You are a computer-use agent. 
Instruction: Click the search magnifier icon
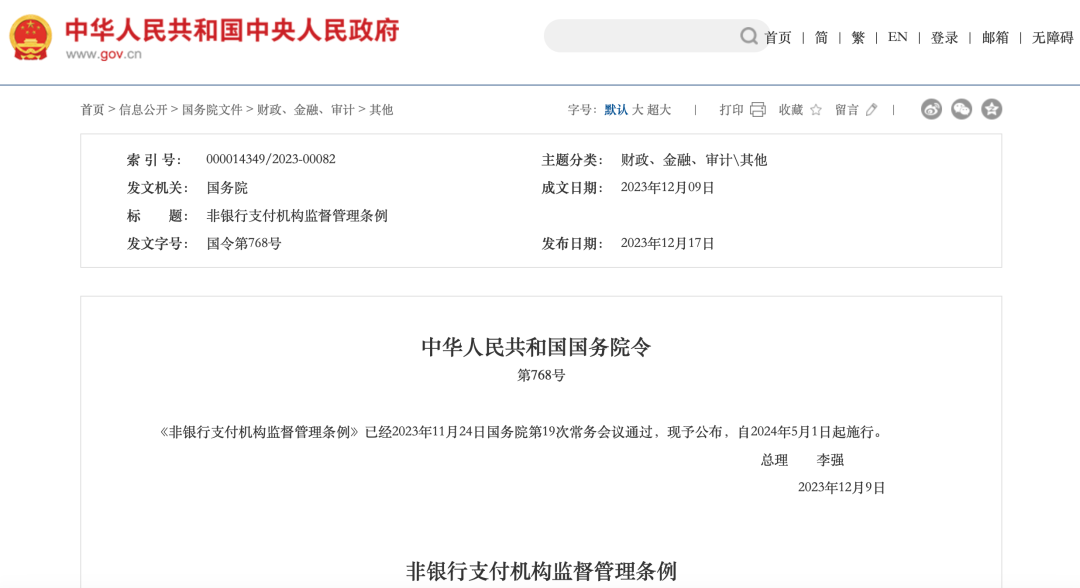coord(749,36)
